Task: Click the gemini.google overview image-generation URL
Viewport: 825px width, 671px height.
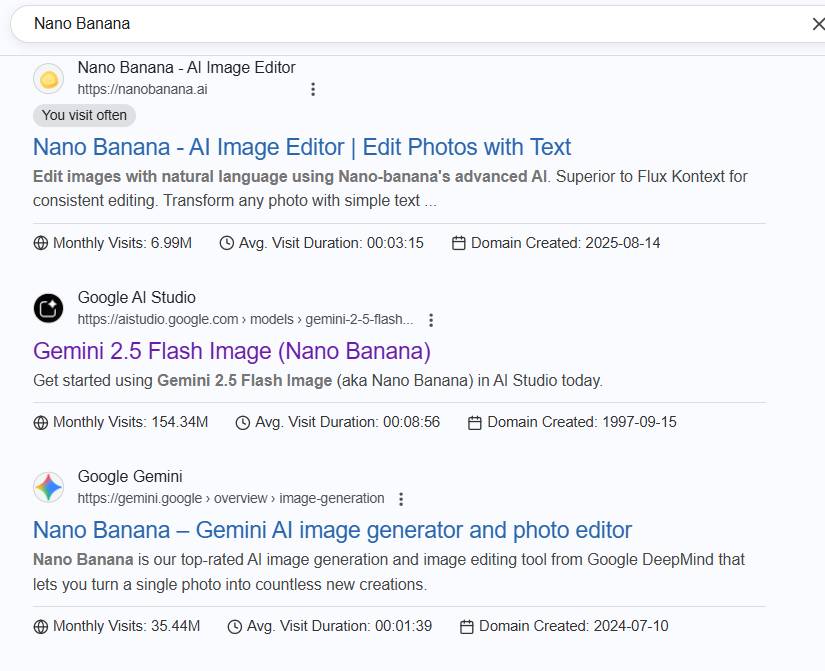Action: [x=231, y=498]
